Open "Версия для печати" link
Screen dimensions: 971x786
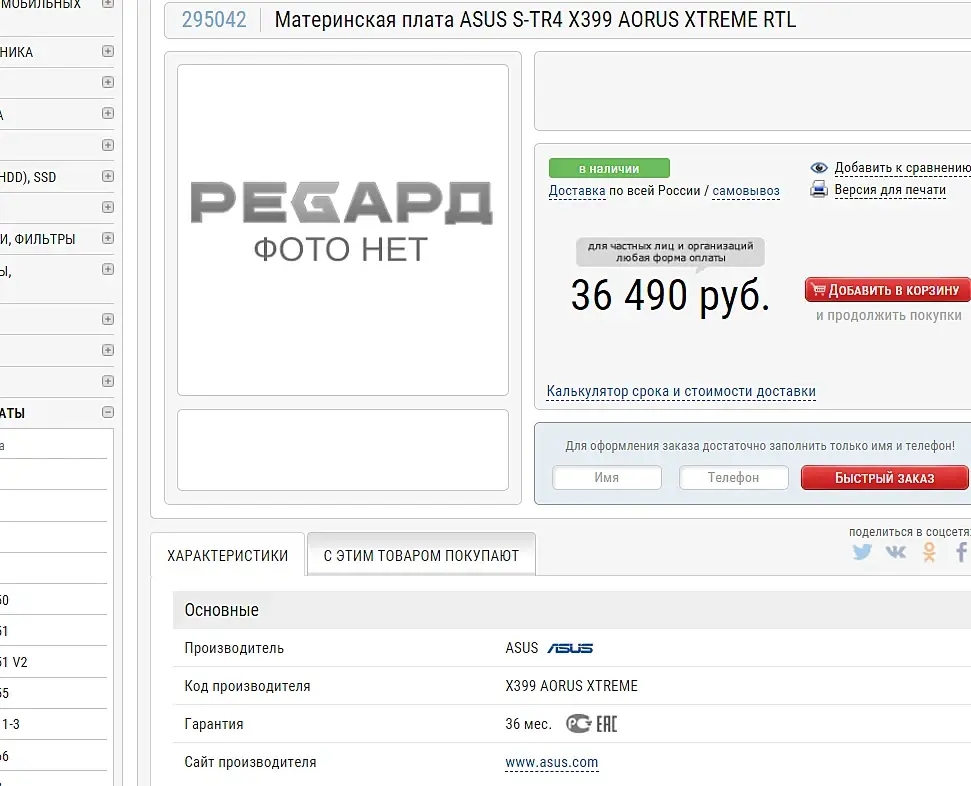point(890,190)
